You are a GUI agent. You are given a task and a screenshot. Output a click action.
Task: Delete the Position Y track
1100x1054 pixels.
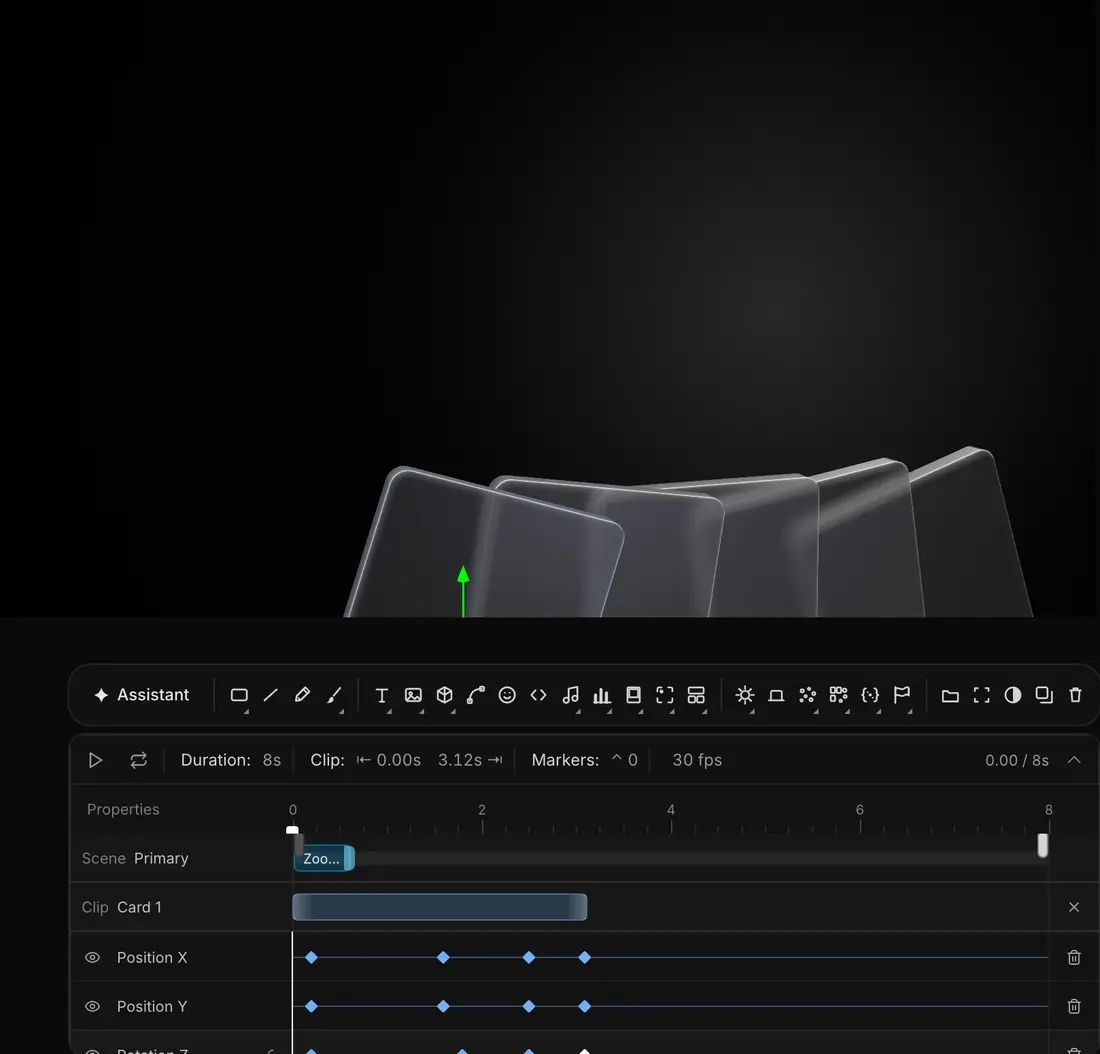pyautogui.click(x=1074, y=1006)
